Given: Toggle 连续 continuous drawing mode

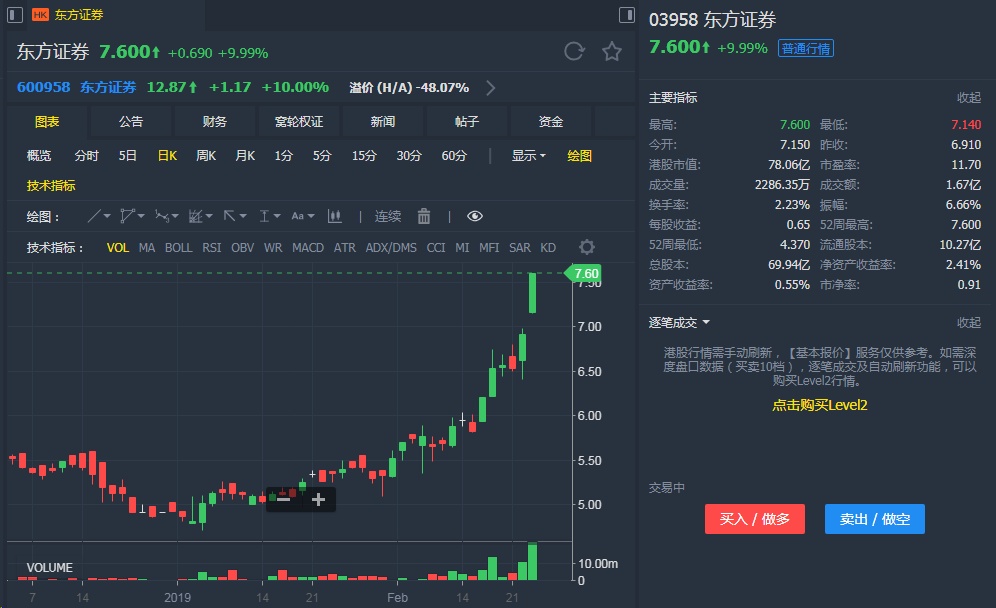Looking at the screenshot, I should (387, 217).
